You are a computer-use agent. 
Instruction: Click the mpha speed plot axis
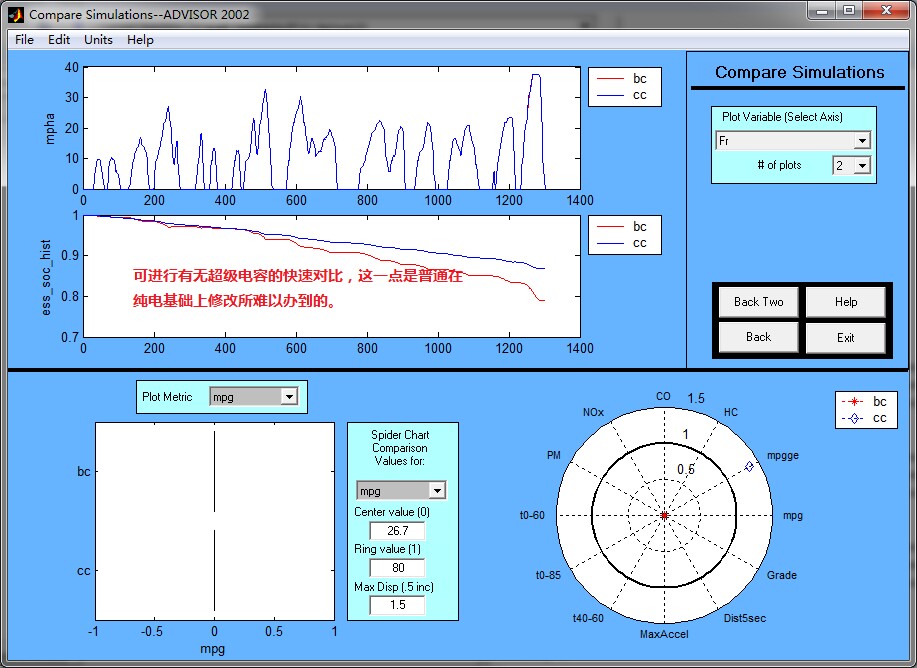332,128
